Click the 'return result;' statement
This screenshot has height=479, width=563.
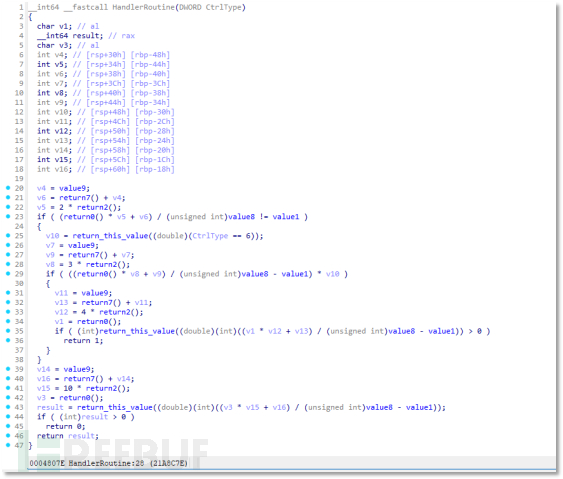[x=68, y=436]
